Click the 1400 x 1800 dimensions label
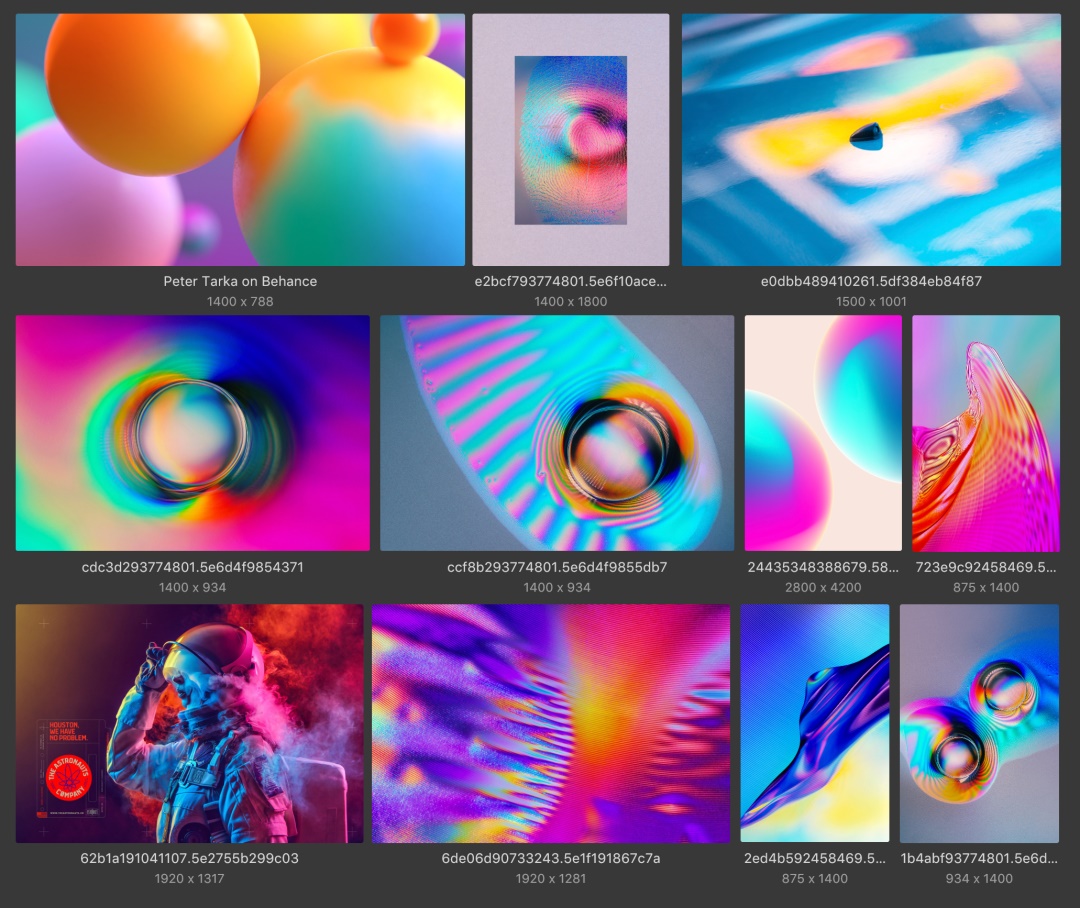The width and height of the screenshot is (1080, 908). coord(570,302)
